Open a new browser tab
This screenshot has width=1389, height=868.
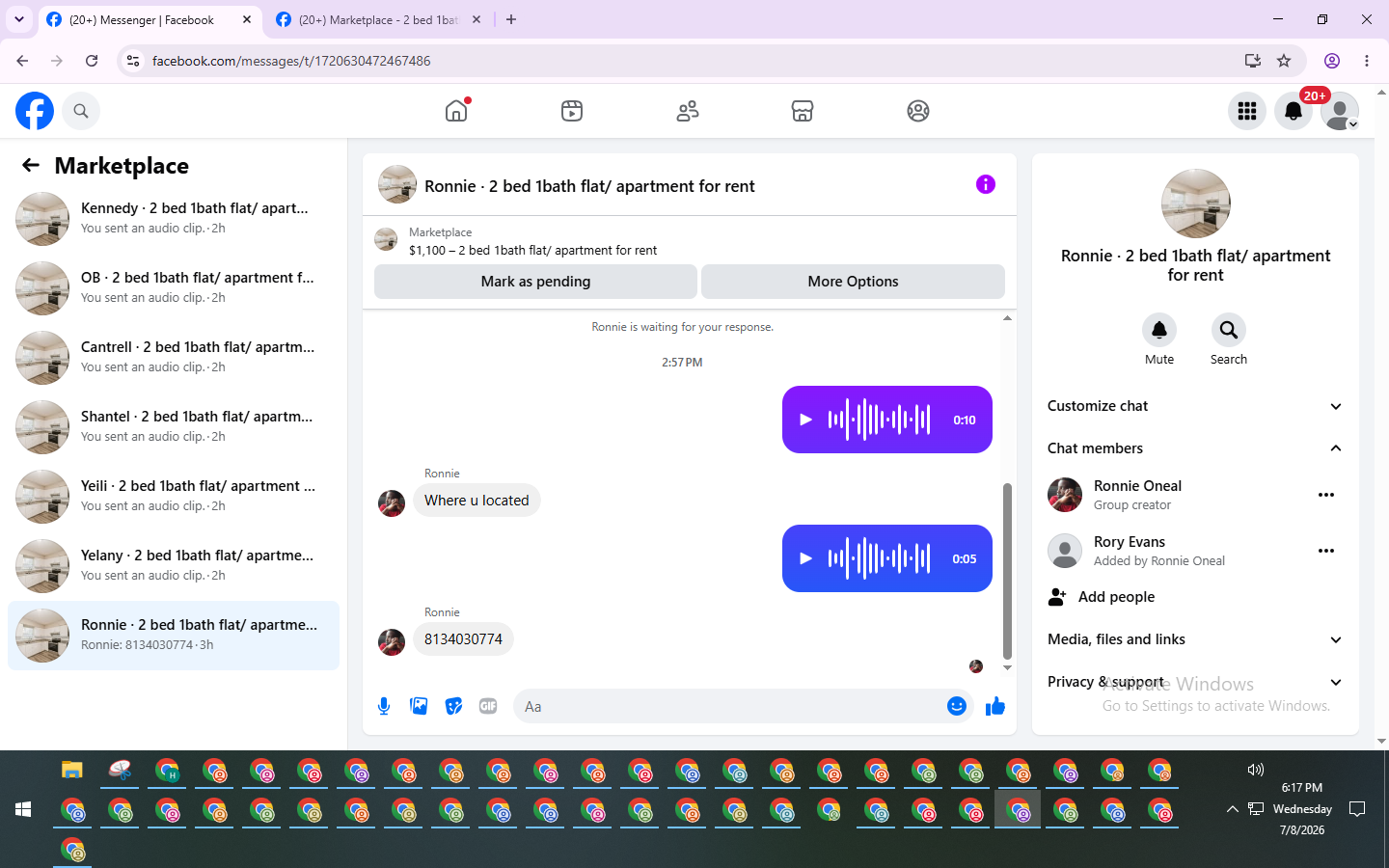tap(511, 19)
